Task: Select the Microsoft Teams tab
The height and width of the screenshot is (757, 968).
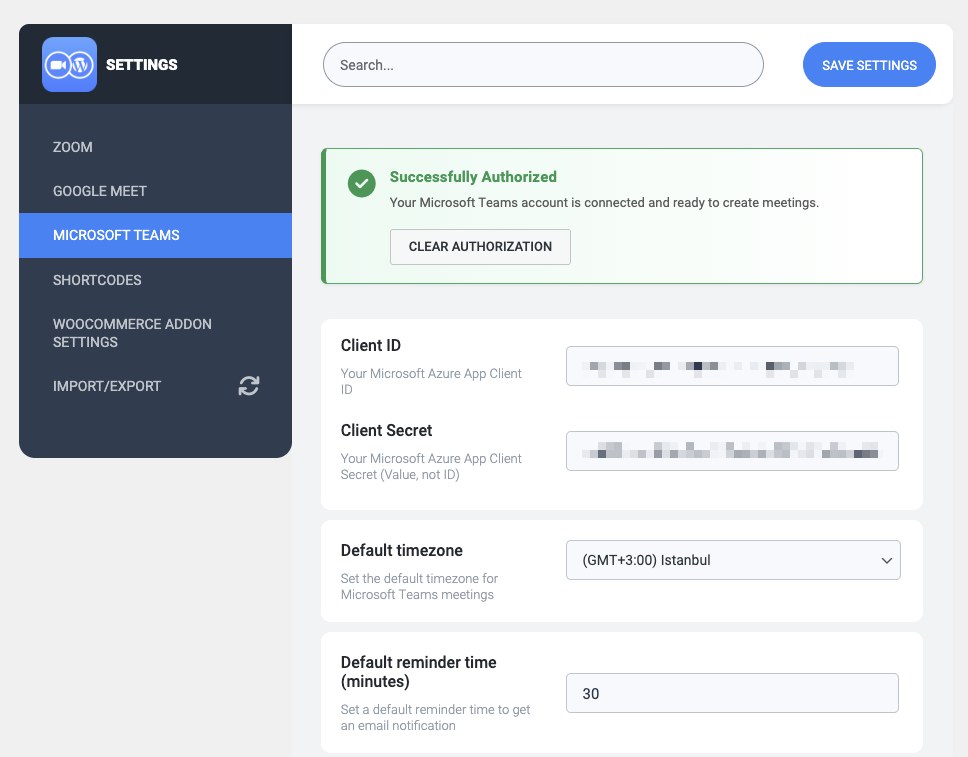Action: point(116,235)
